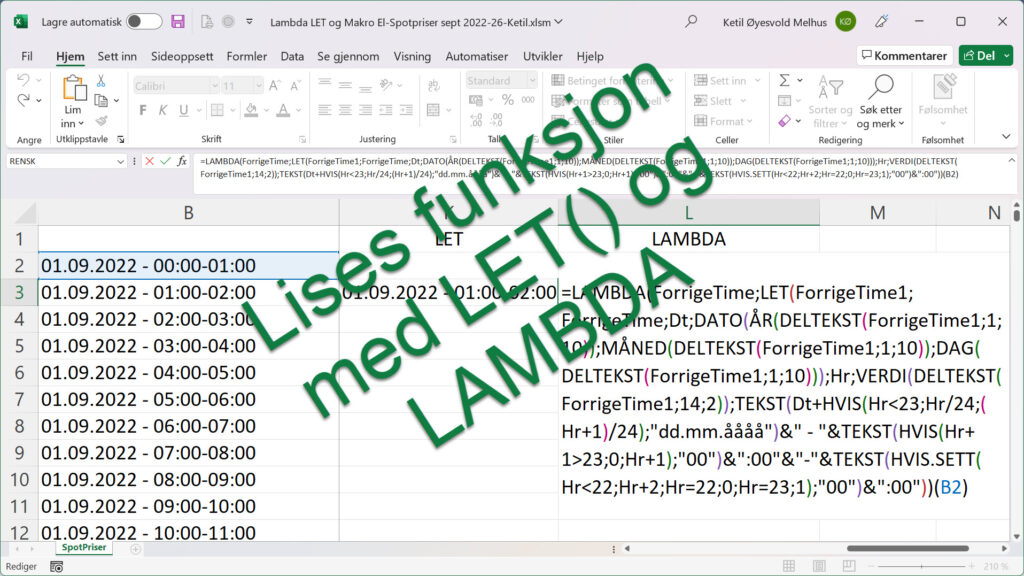Click Søk etter og merk magnifier

[x=881, y=87]
